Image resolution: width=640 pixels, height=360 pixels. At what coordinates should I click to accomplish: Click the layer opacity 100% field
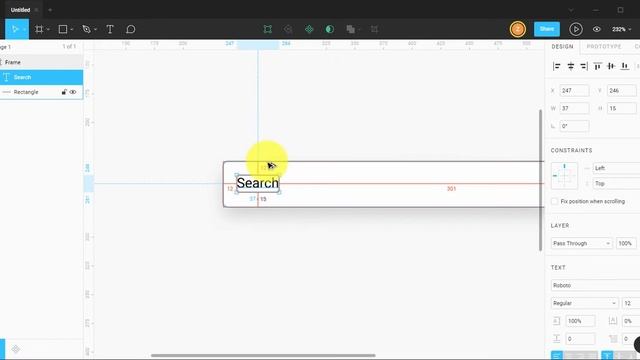[626, 243]
